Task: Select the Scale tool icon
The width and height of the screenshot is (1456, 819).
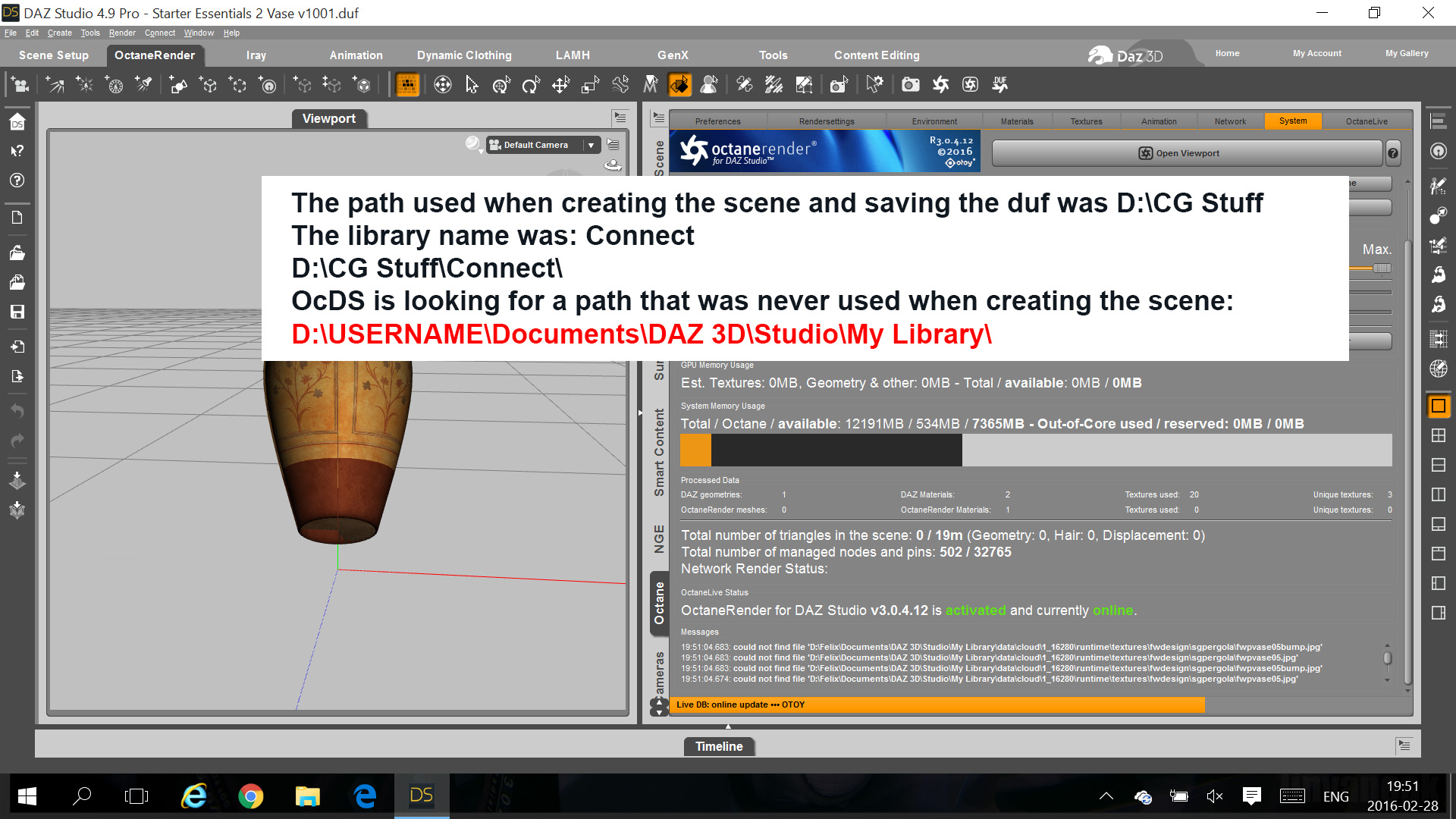Action: coord(590,85)
